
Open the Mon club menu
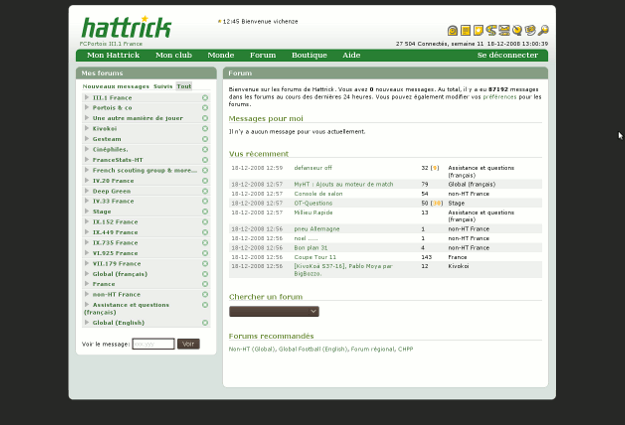[173, 55]
